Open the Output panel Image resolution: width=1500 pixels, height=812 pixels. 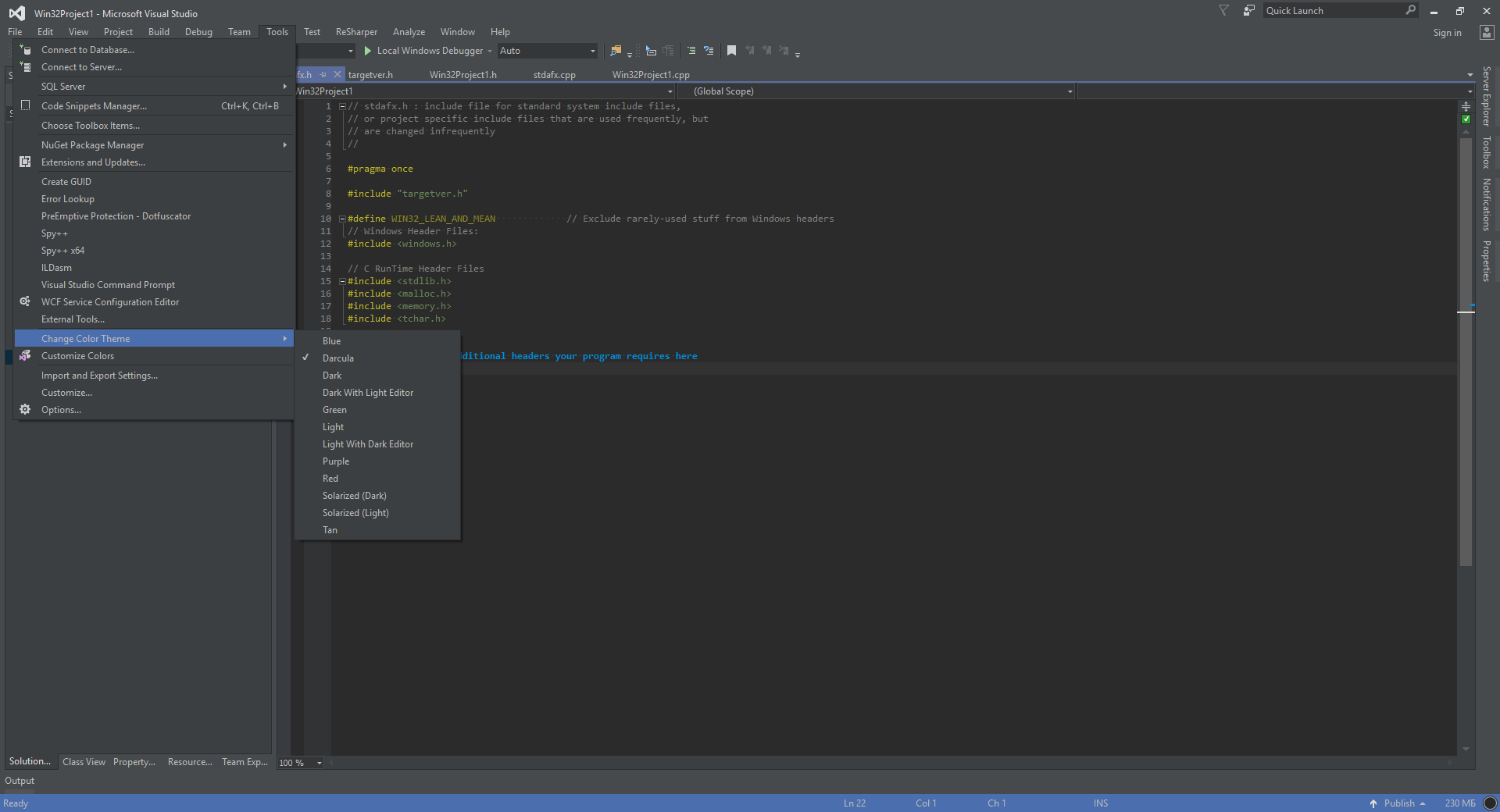(20, 781)
